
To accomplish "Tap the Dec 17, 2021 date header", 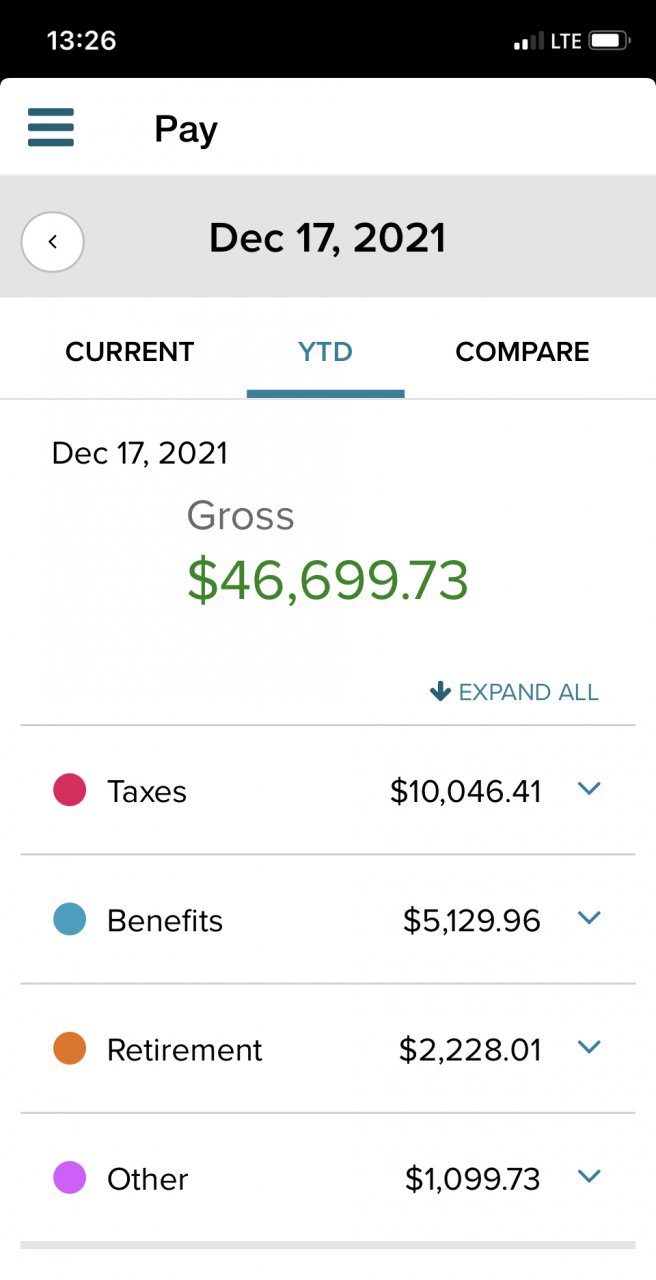I will (327, 238).
